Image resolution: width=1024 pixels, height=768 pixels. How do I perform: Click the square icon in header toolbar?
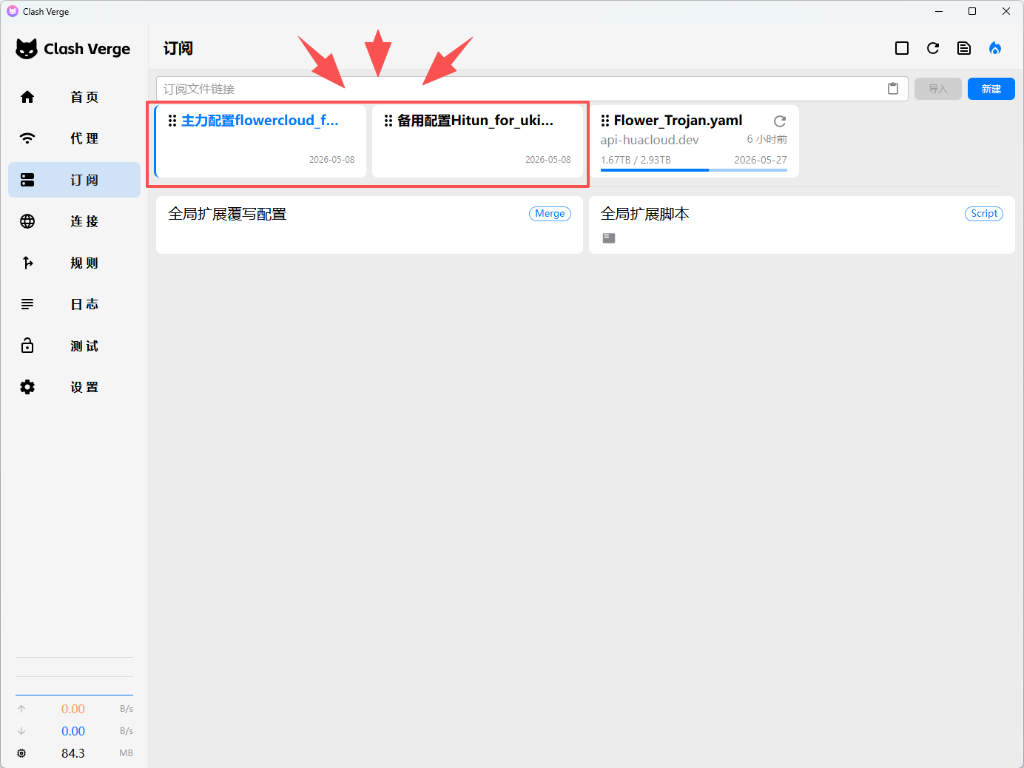tap(902, 48)
